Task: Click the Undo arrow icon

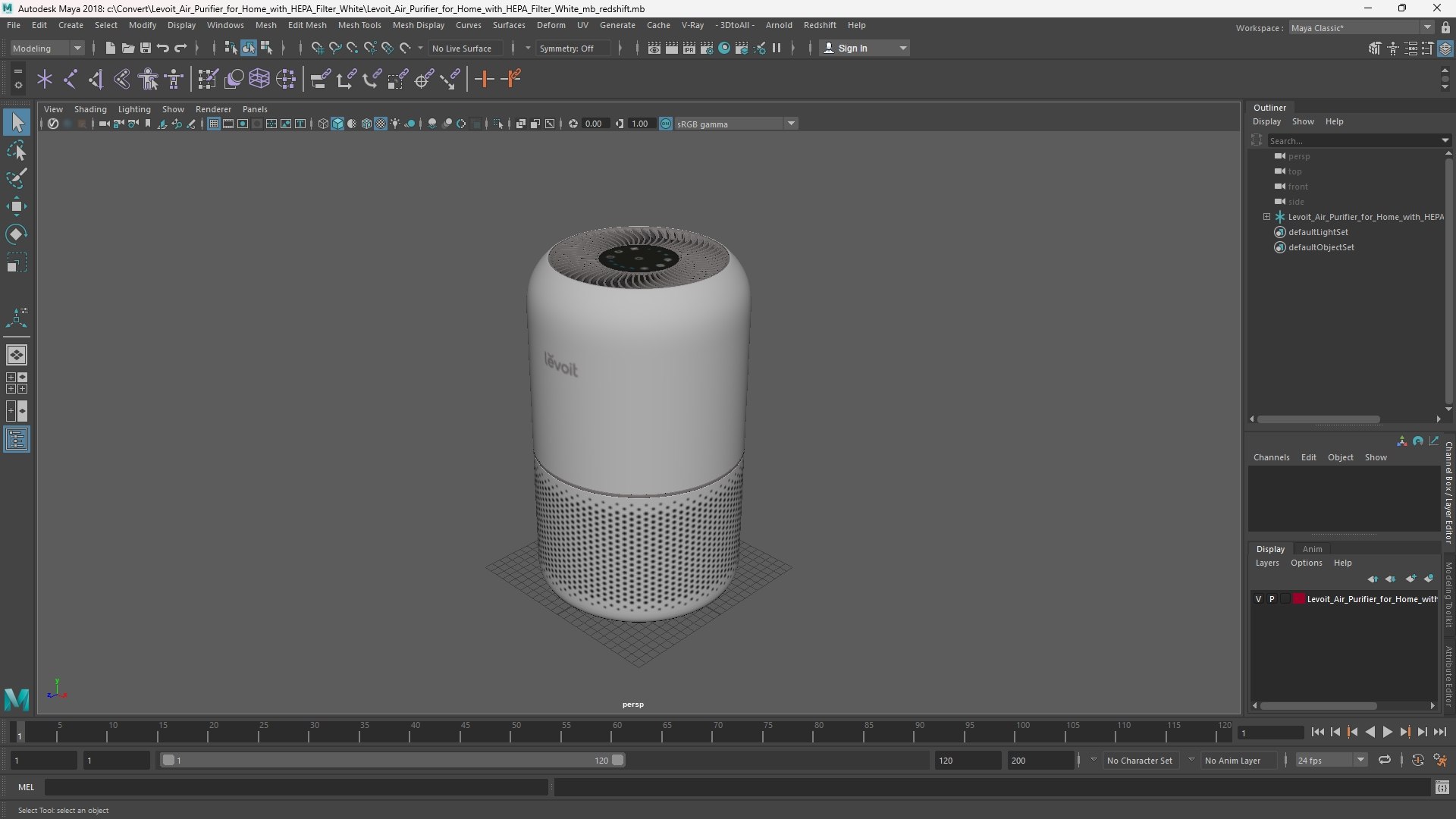Action: [x=163, y=48]
